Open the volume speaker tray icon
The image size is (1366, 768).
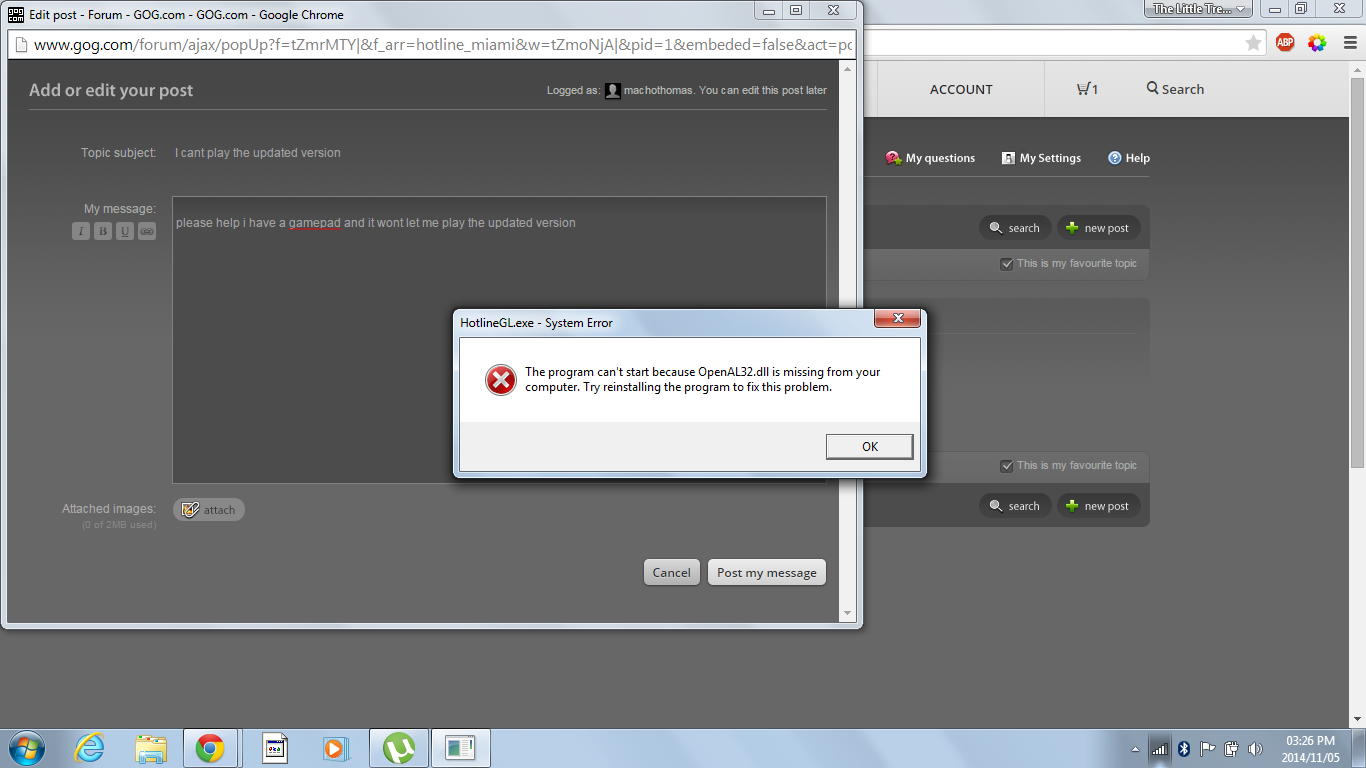point(1255,749)
